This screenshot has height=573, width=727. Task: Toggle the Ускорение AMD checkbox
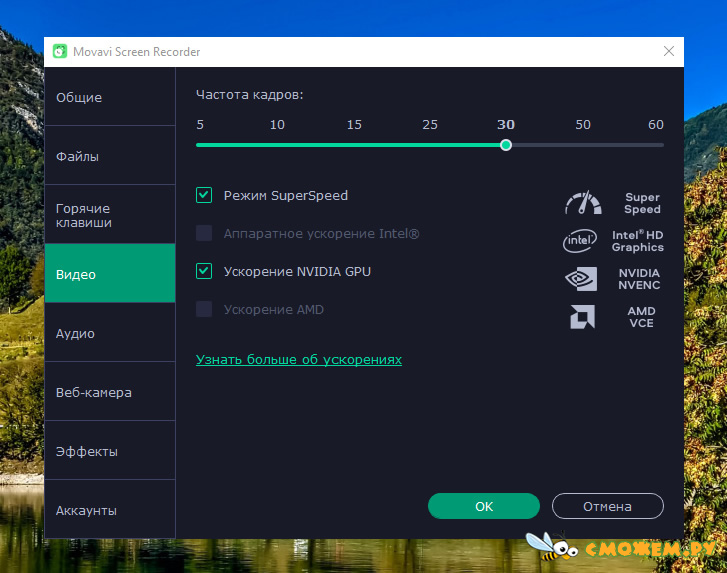(204, 309)
